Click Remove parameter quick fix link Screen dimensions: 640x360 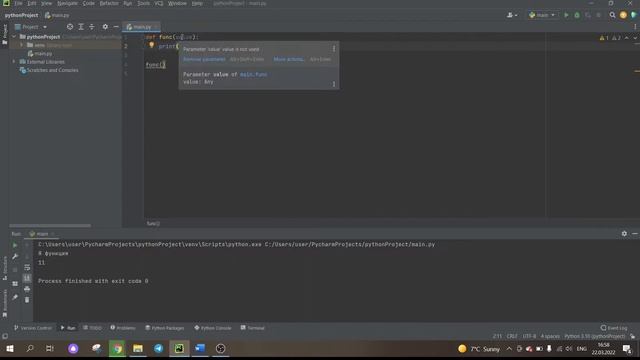pos(204,59)
